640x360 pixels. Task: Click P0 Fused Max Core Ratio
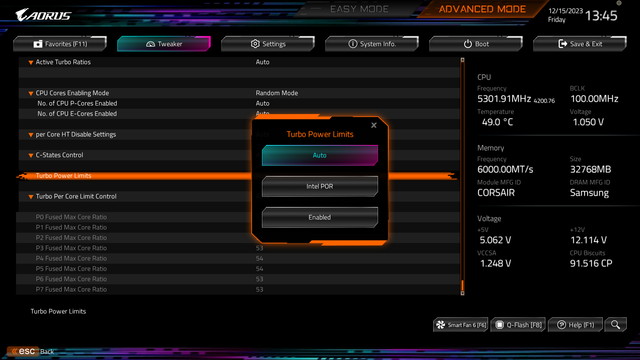(x=71, y=217)
